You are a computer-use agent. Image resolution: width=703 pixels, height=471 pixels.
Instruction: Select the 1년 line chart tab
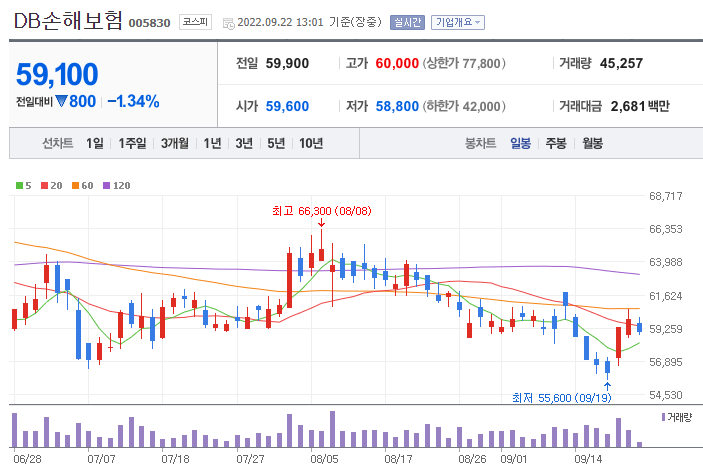coord(212,143)
